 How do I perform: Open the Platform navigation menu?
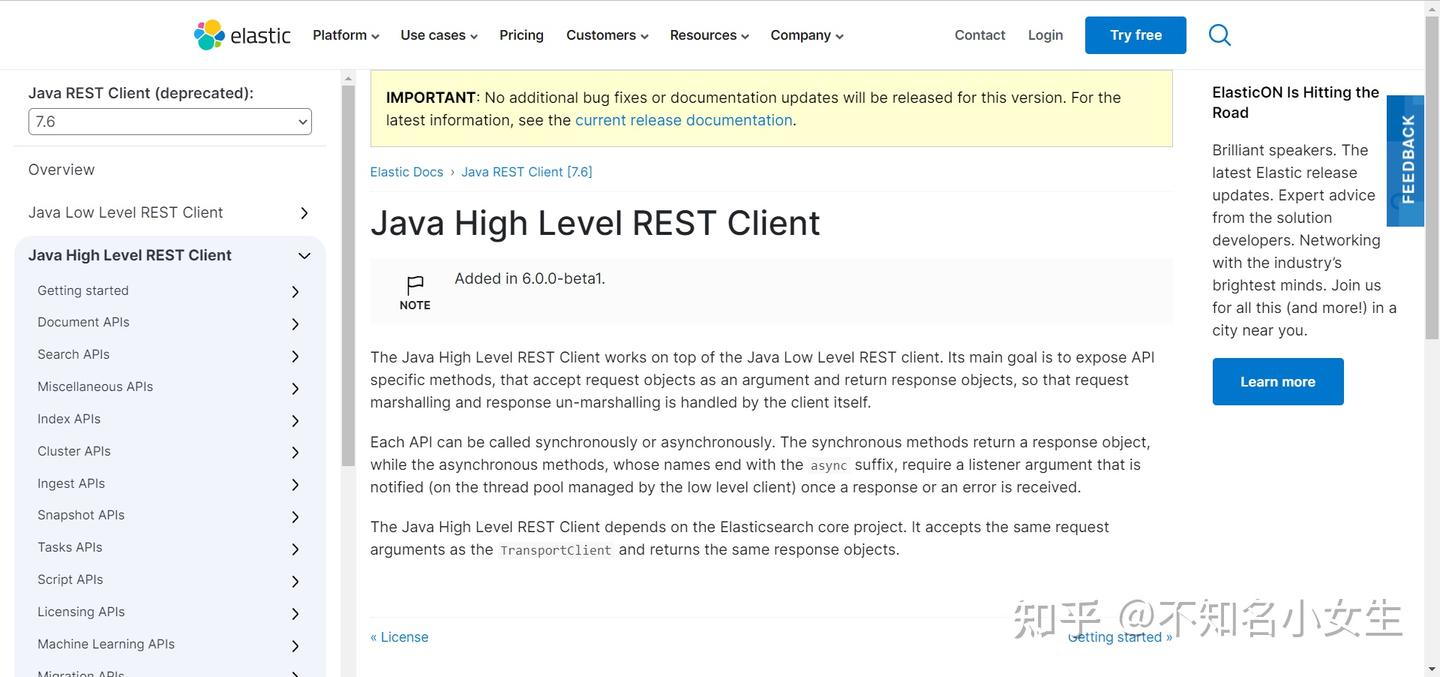pos(345,35)
